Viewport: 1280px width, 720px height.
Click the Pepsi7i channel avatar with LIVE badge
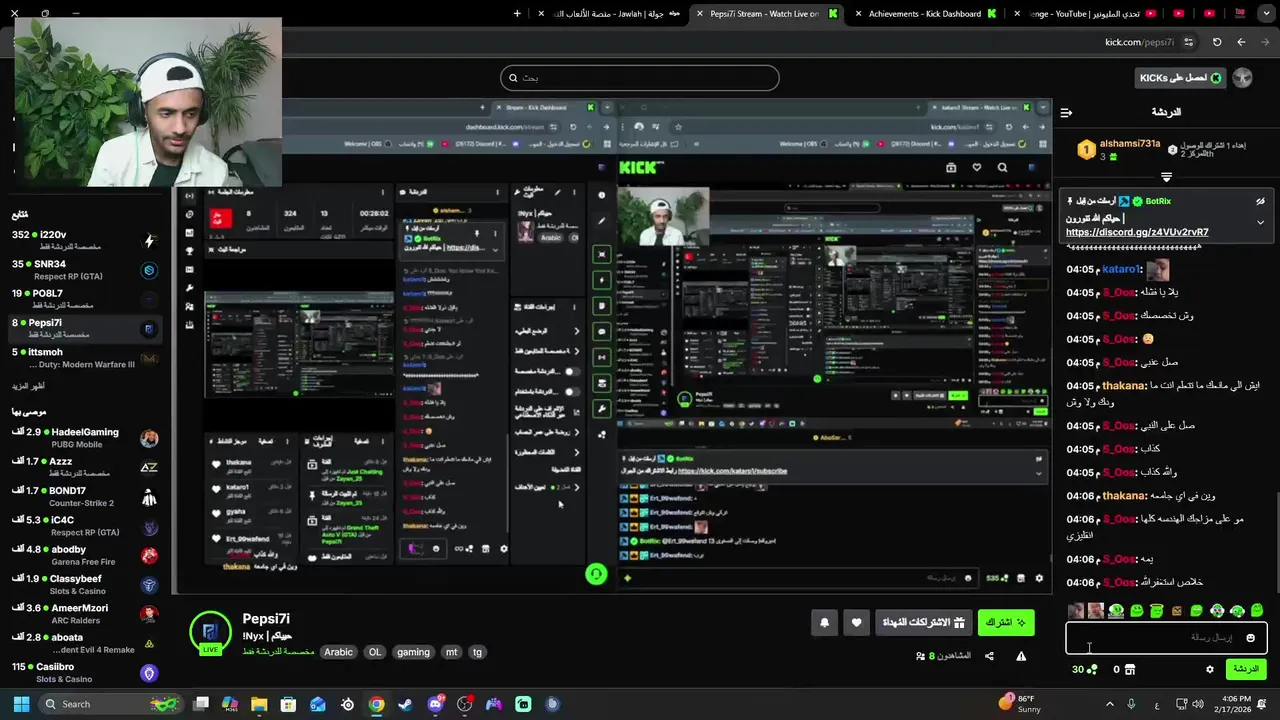[x=210, y=633]
